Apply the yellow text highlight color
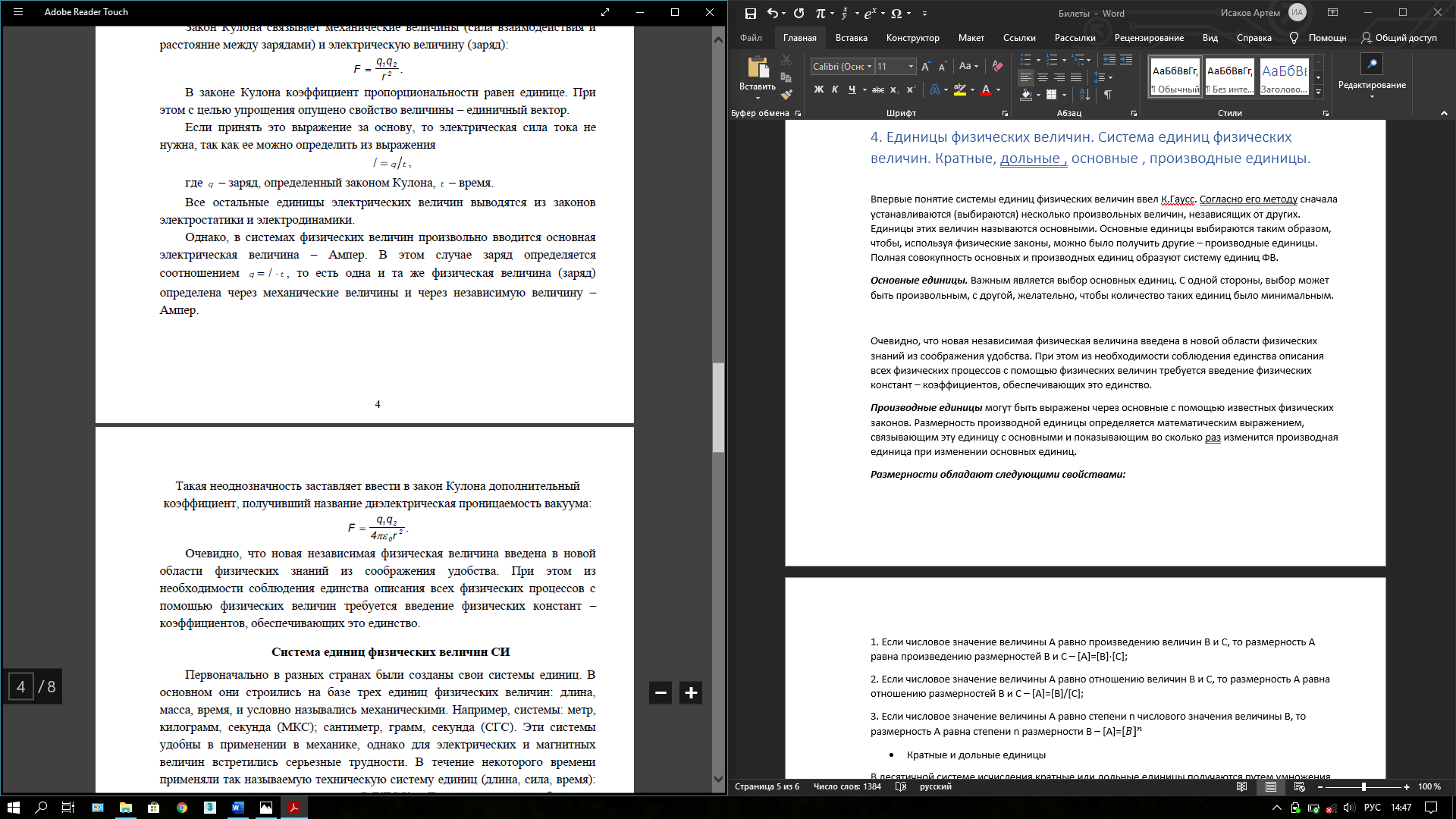This screenshot has width=1456, height=819. (x=959, y=89)
